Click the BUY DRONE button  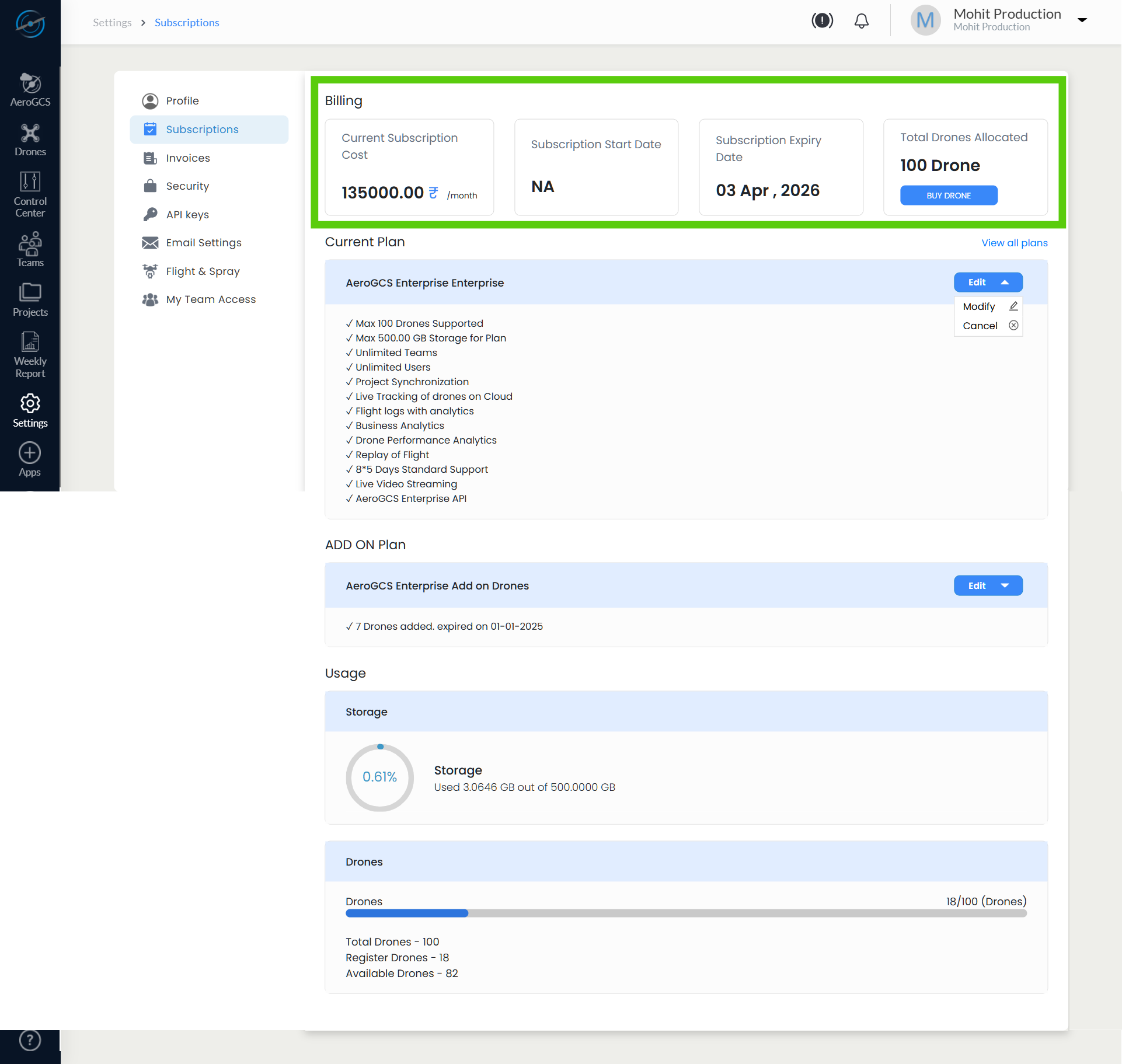click(949, 196)
